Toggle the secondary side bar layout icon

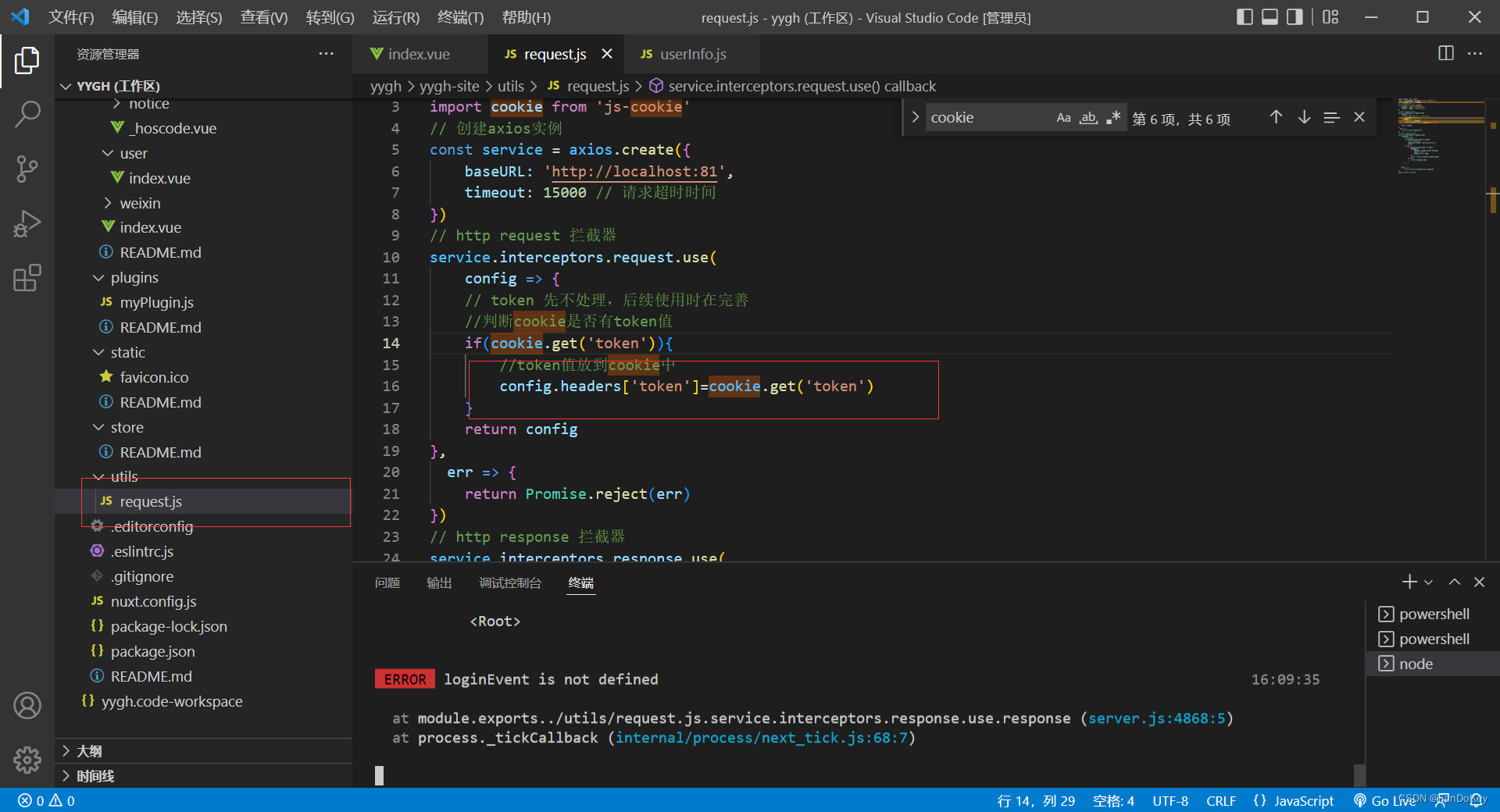(x=1295, y=17)
